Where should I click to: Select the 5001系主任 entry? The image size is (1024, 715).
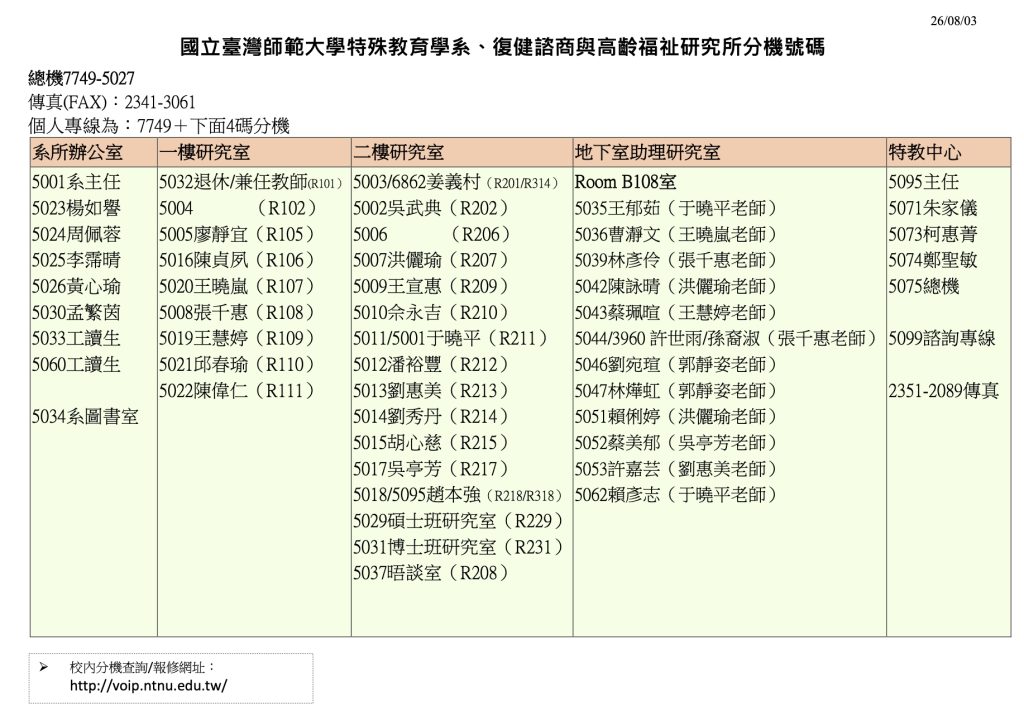pos(76,182)
